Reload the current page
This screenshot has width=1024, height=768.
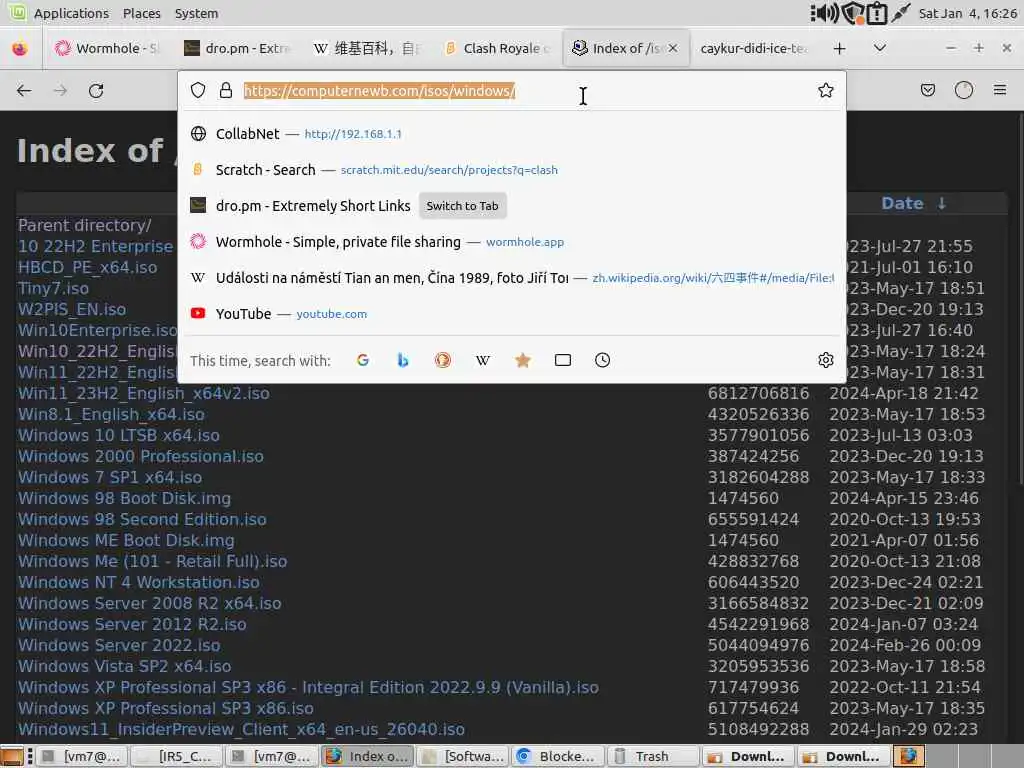pos(96,91)
